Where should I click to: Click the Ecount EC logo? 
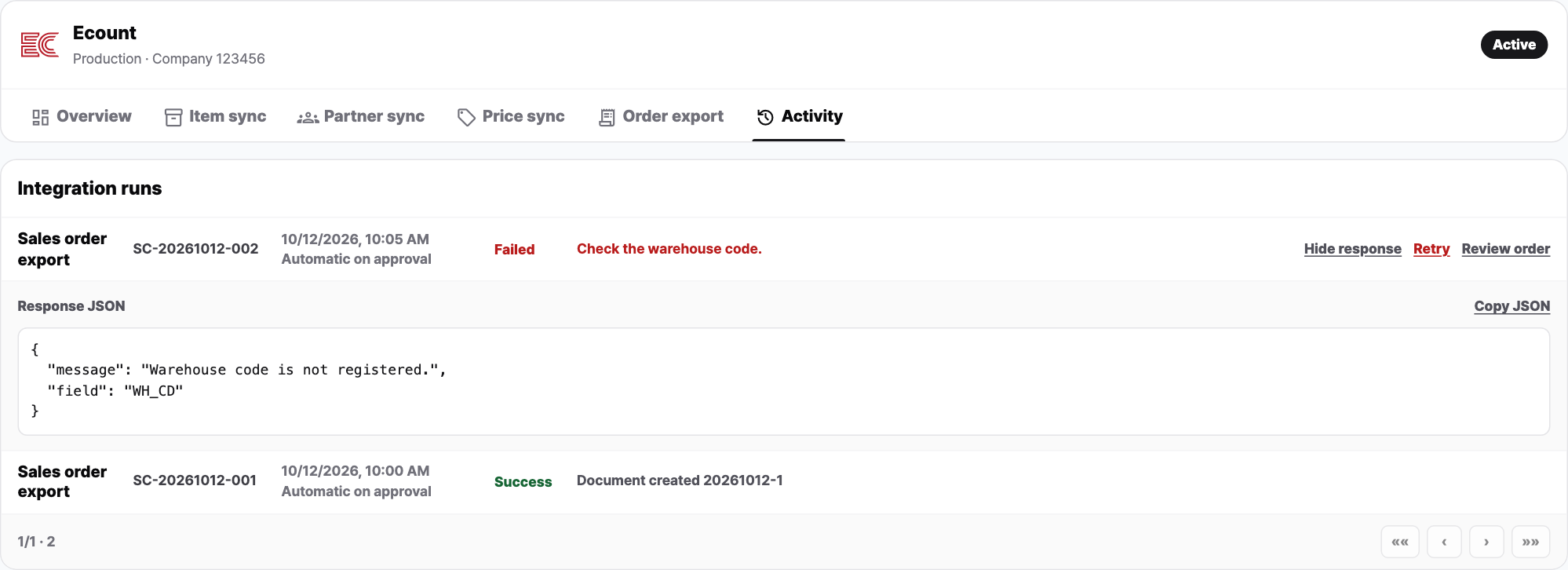tap(40, 45)
